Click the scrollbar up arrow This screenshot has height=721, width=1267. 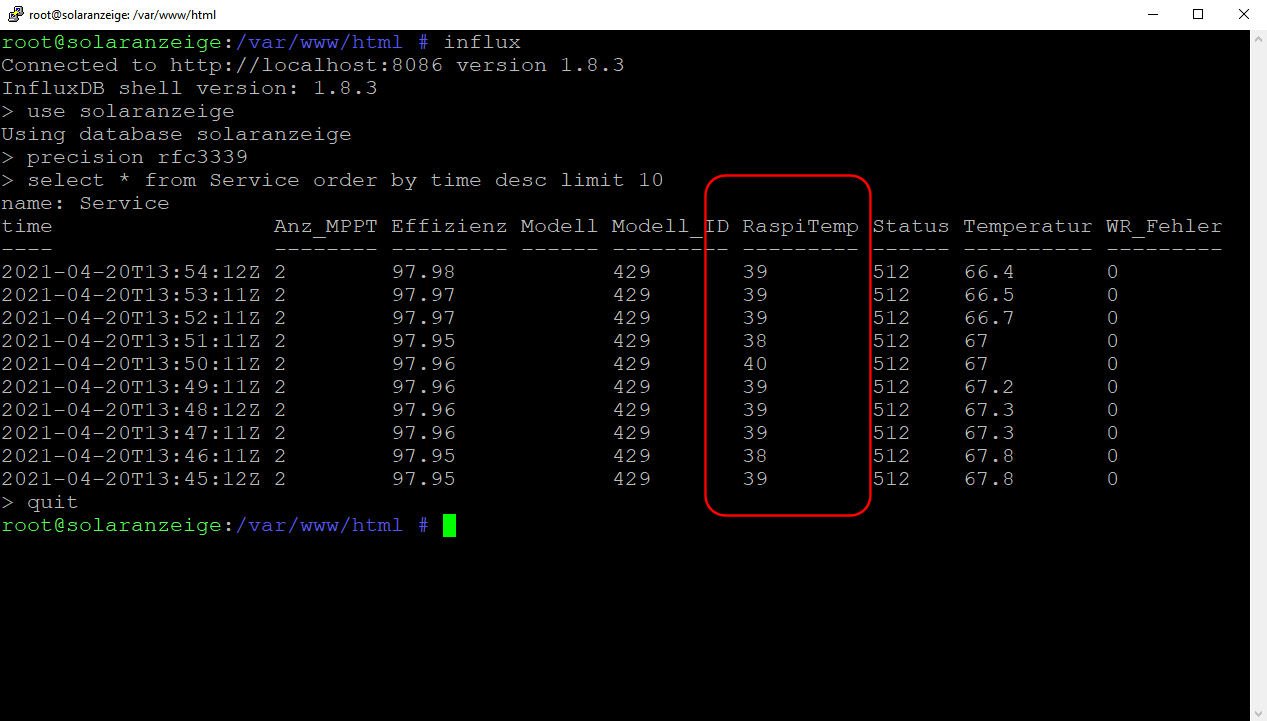1258,40
